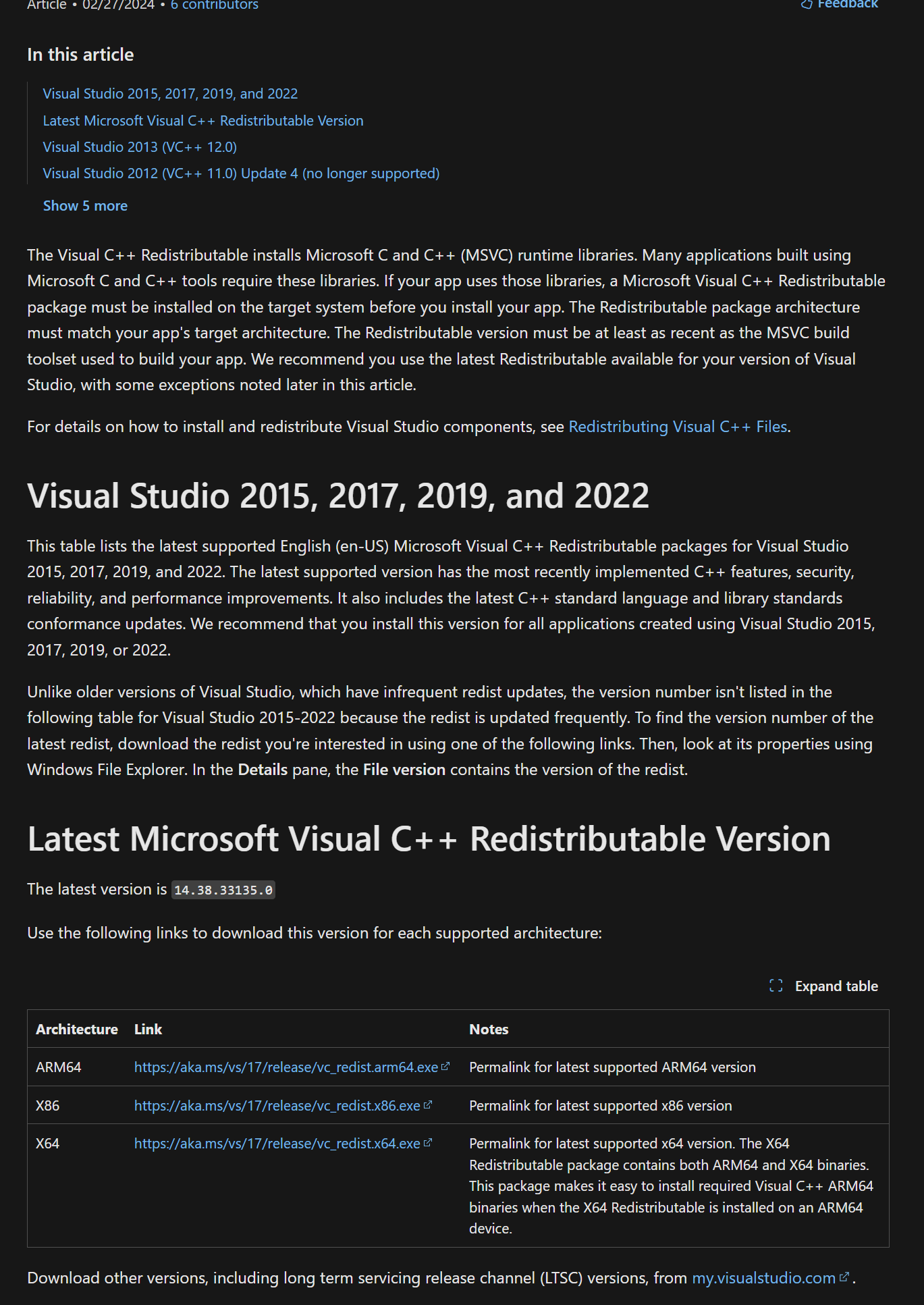The height and width of the screenshot is (1305, 924).
Task: Expand the Show 5 more list
Action: point(85,206)
